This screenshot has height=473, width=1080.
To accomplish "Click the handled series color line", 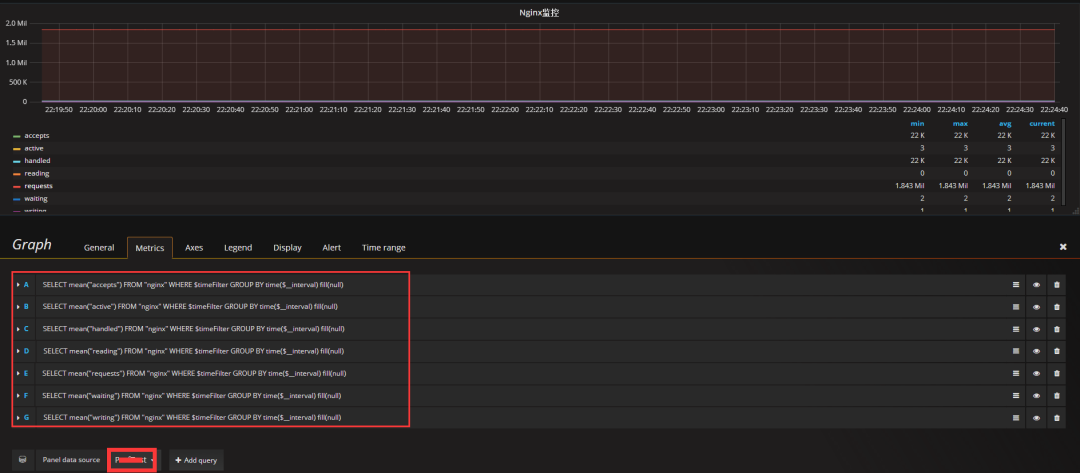I will click(x=17, y=161).
